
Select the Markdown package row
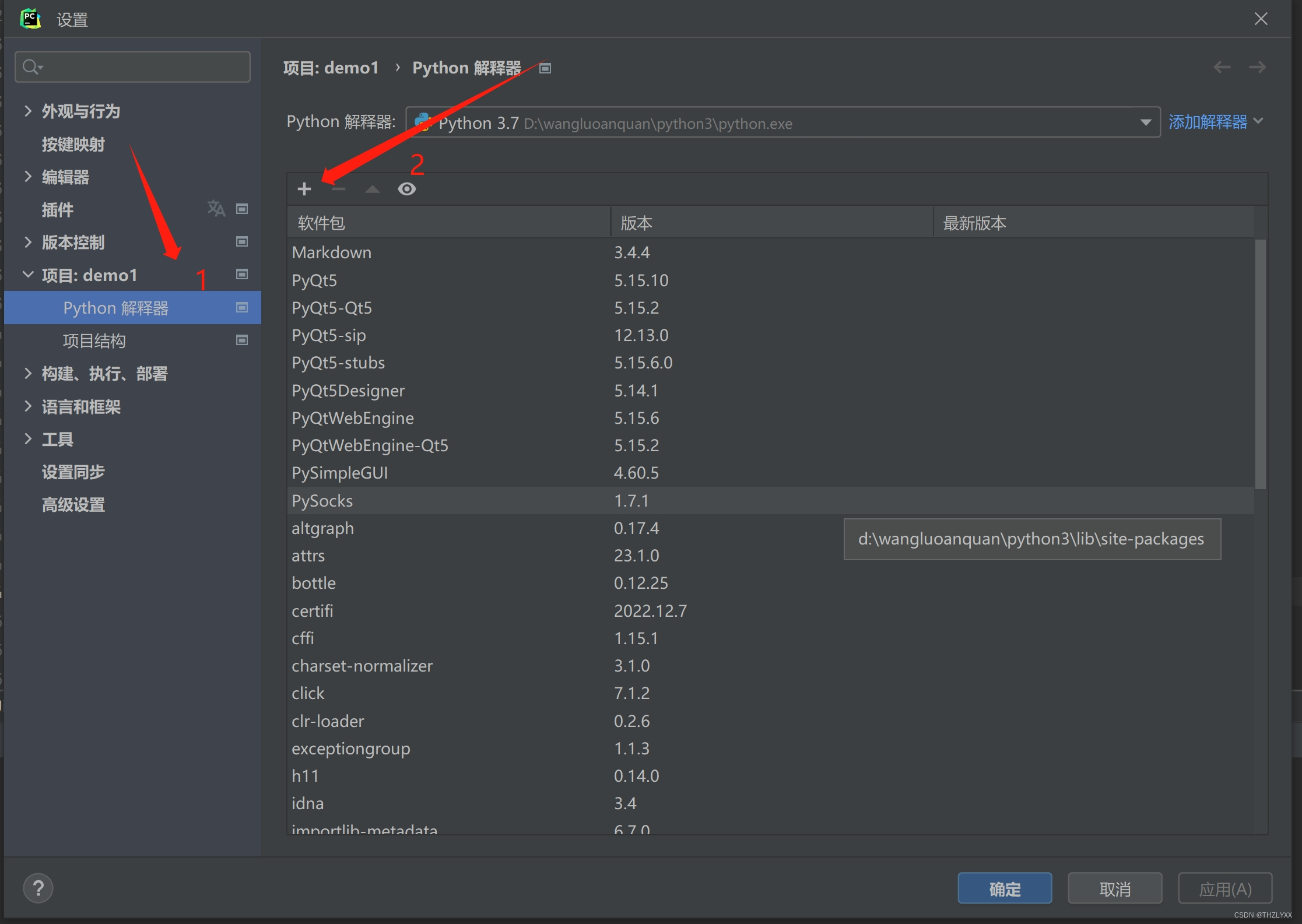coord(770,252)
